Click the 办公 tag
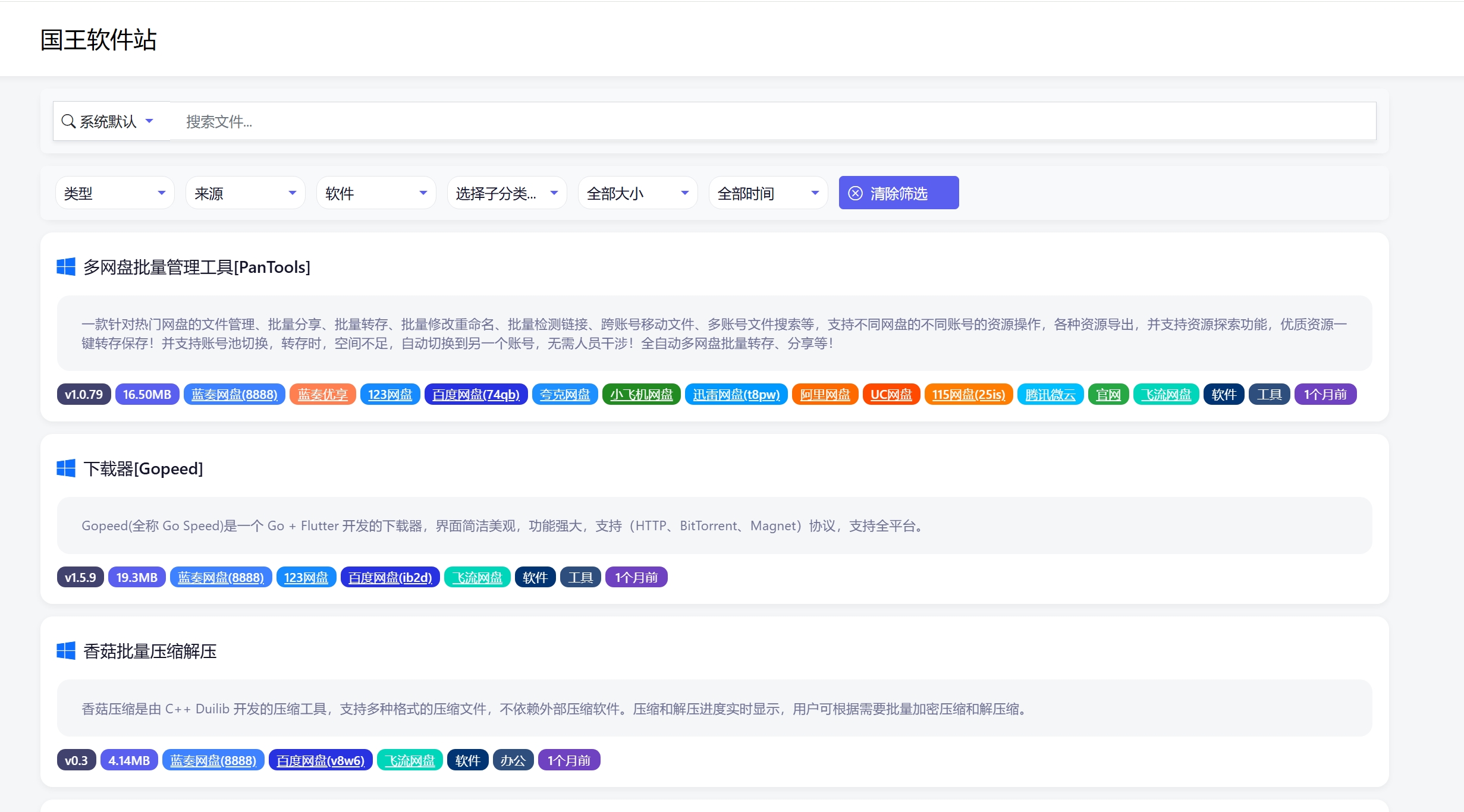Screen dimensions: 1464x812 click(513, 760)
